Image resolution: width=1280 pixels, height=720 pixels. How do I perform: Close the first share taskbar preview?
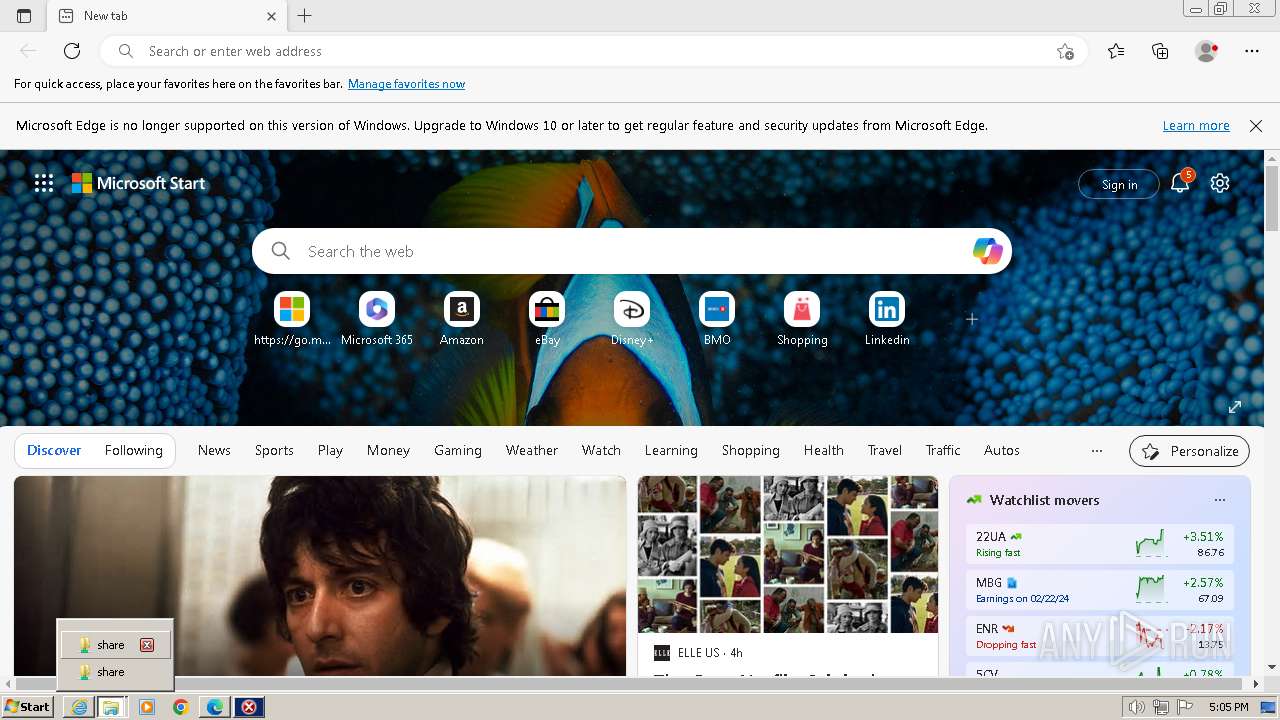pos(147,645)
